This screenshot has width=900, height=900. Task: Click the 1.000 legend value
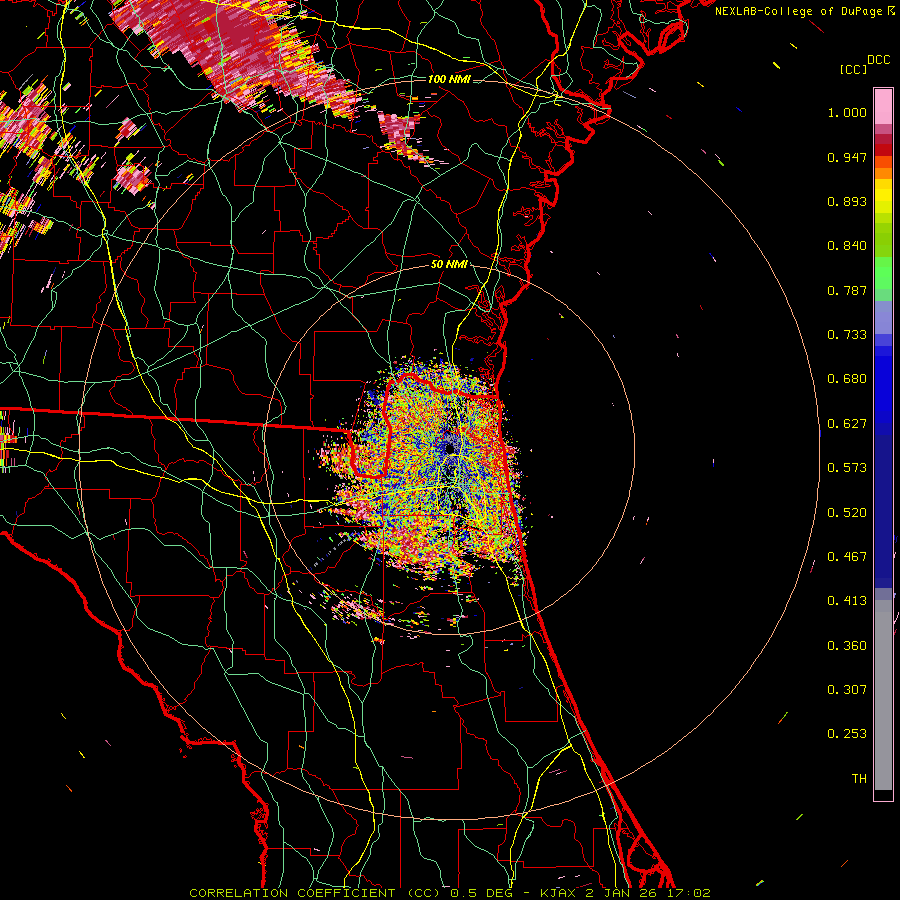click(x=847, y=112)
